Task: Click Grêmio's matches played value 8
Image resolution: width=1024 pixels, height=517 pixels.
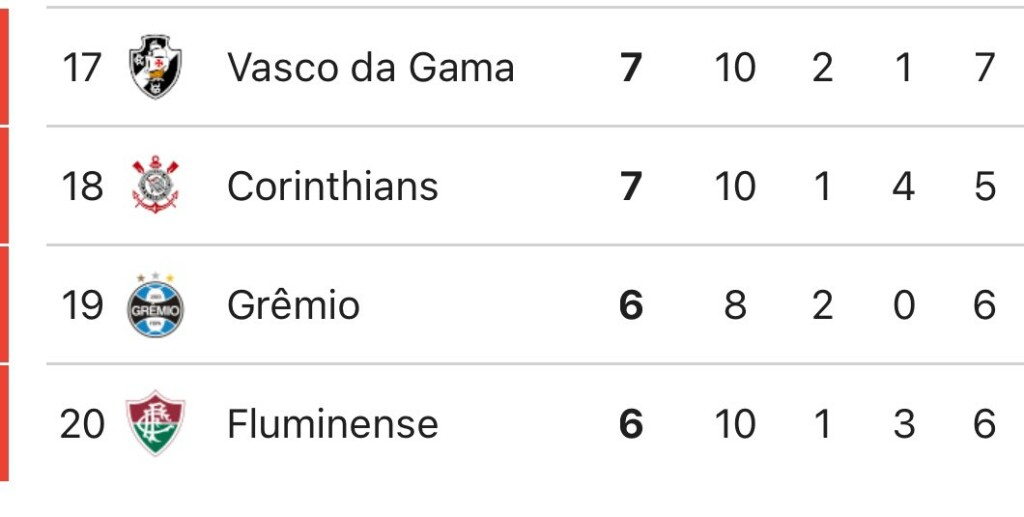Action: [735, 306]
